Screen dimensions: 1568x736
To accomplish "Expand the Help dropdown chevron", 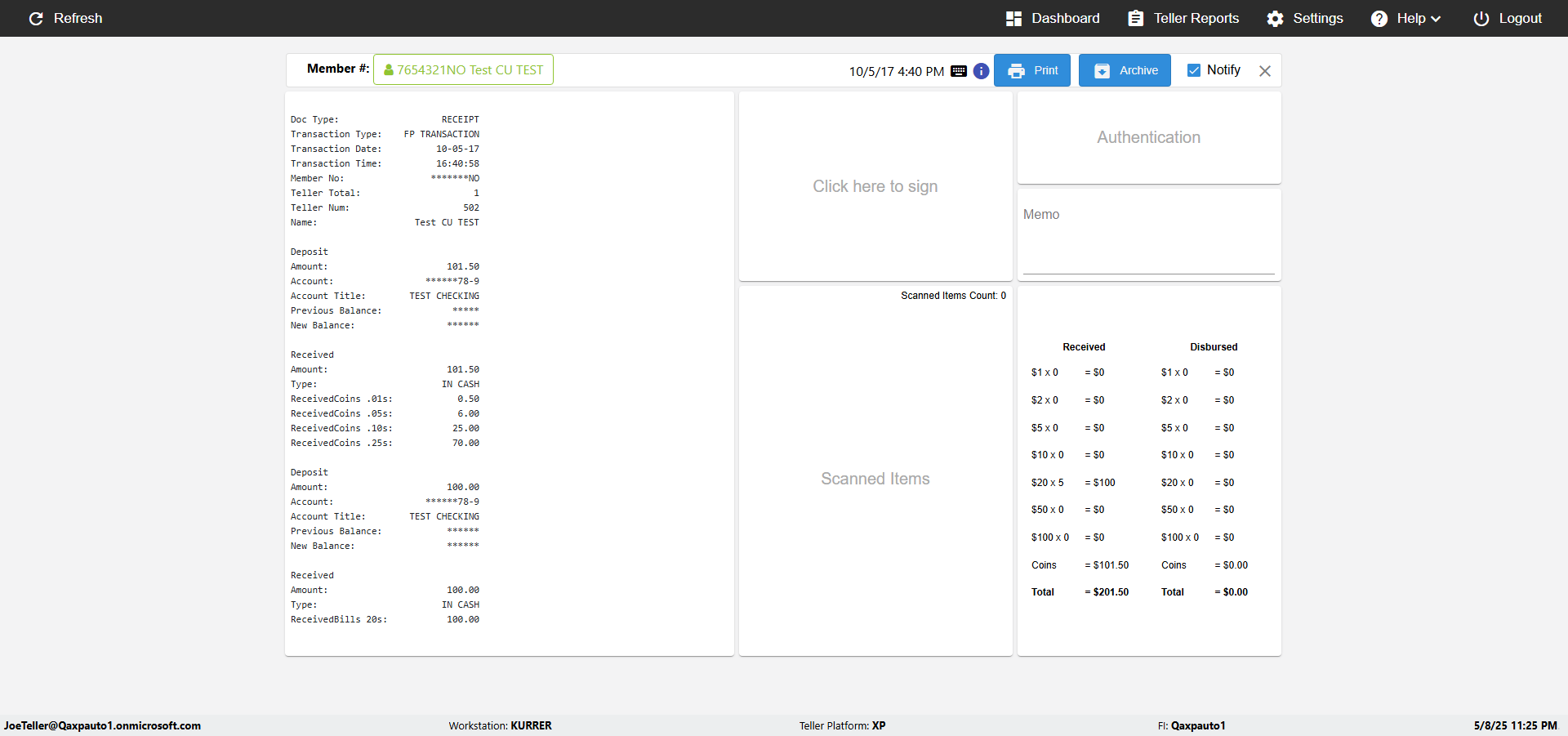I will click(x=1436, y=19).
